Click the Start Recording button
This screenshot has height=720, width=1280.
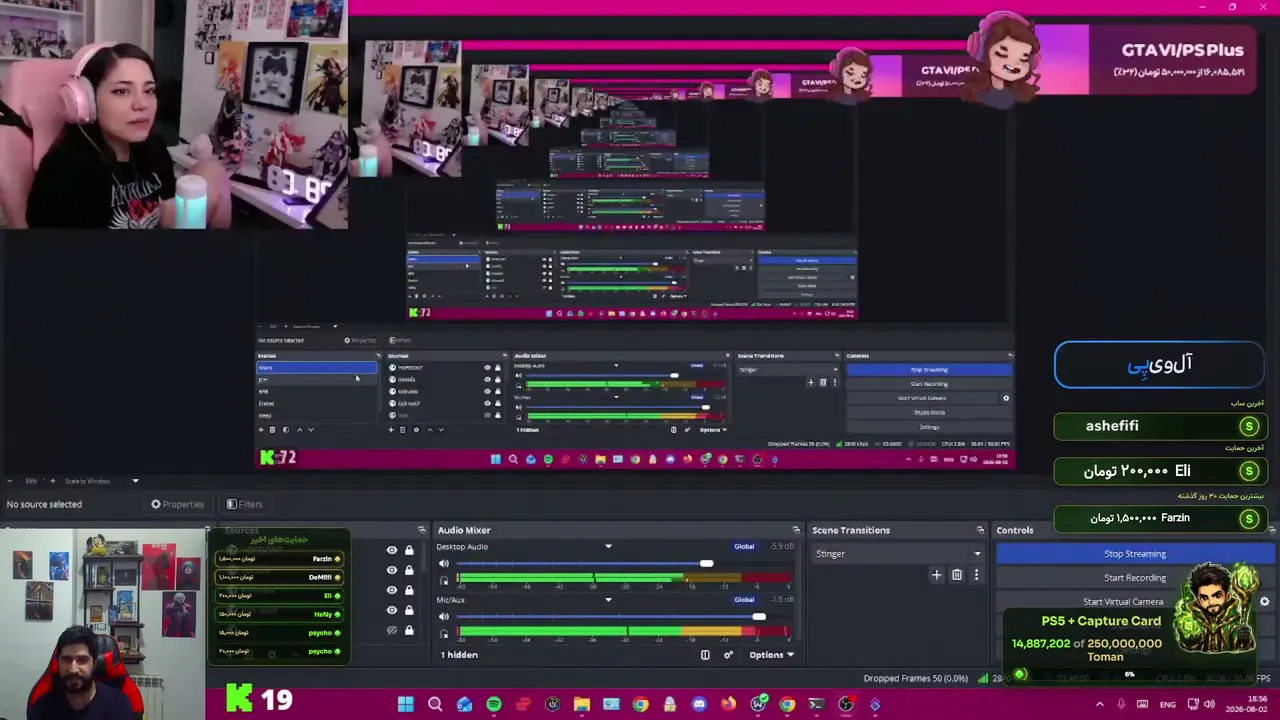[x=1135, y=578]
